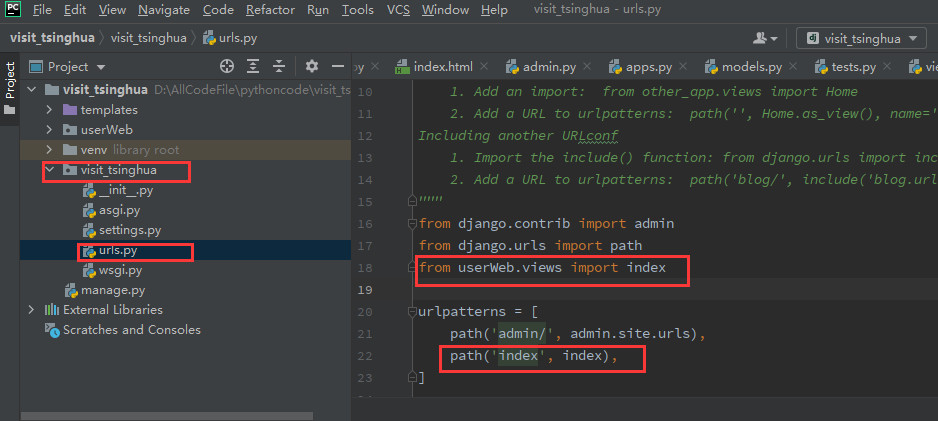Open the Run menu
Image resolution: width=938 pixels, height=421 pixels.
318,10
